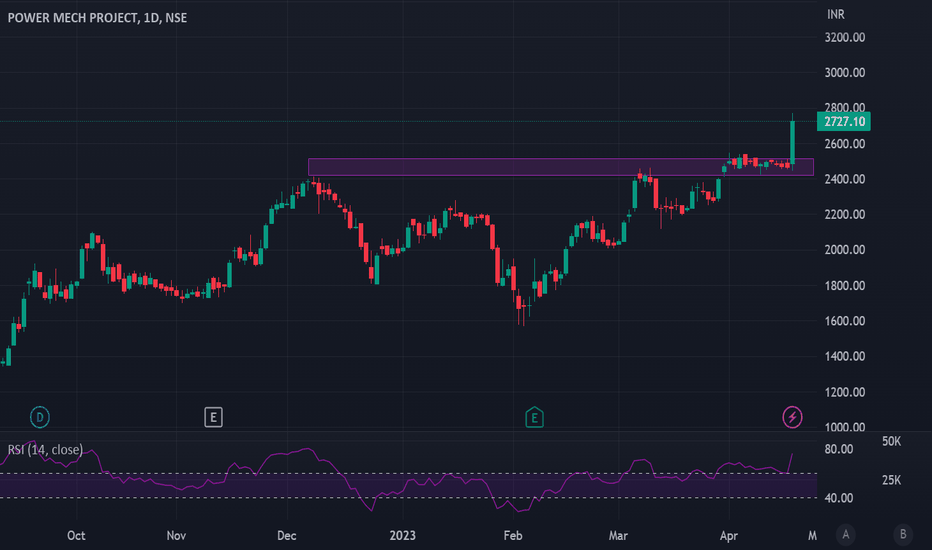
Task: Click the dividend 'D' event marker
Action: [x=40, y=417]
